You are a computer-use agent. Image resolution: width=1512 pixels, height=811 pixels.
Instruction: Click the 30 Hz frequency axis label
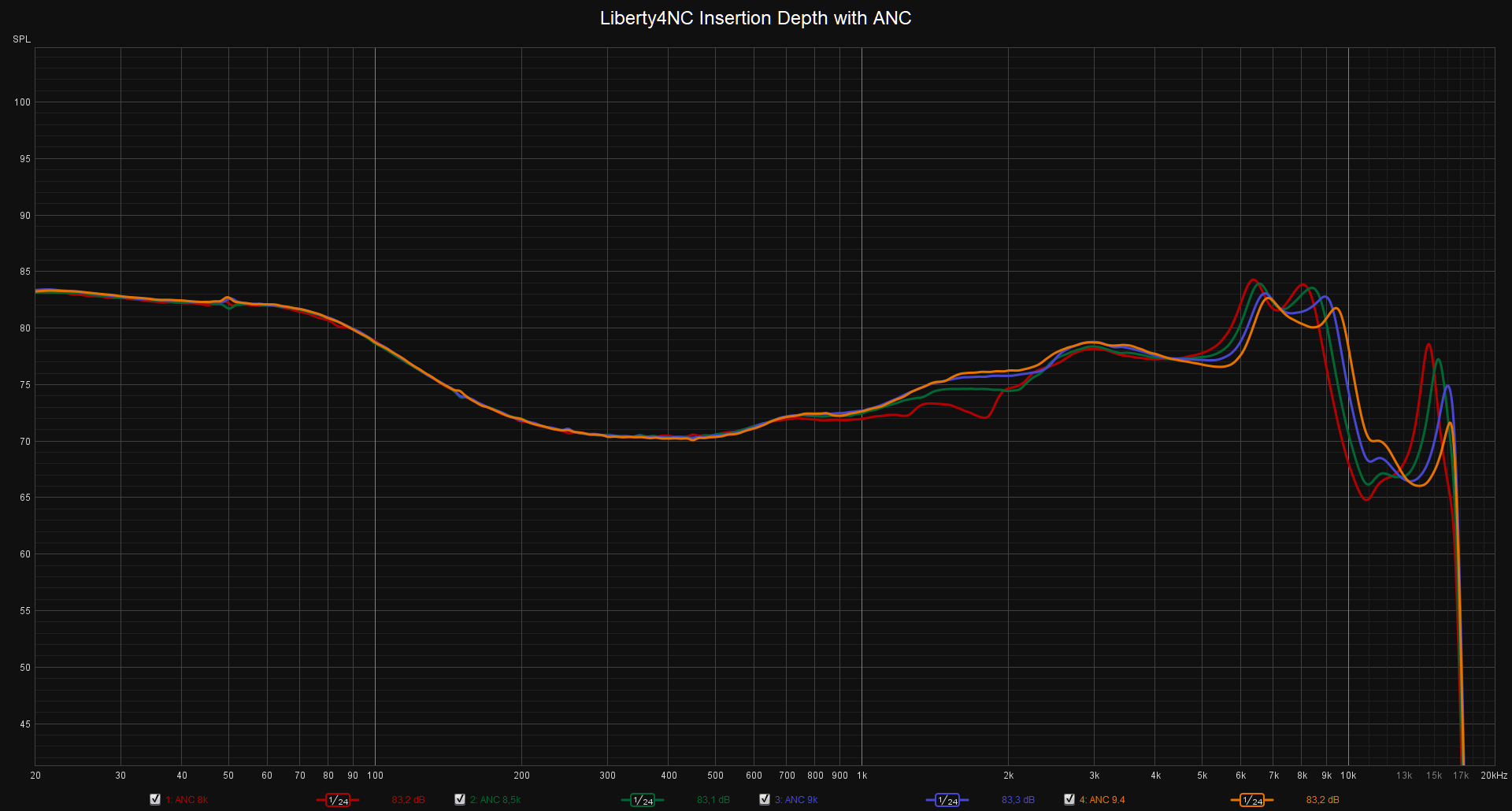120,776
